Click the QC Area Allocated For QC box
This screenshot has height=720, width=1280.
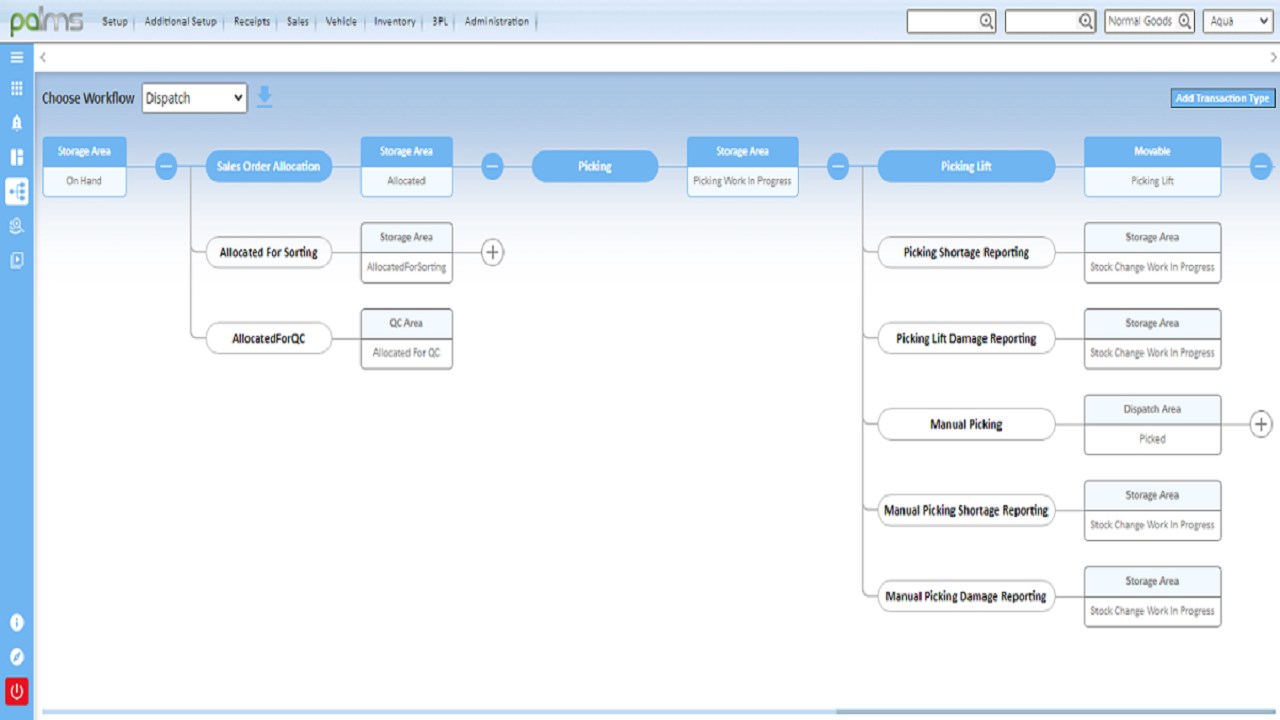click(407, 339)
